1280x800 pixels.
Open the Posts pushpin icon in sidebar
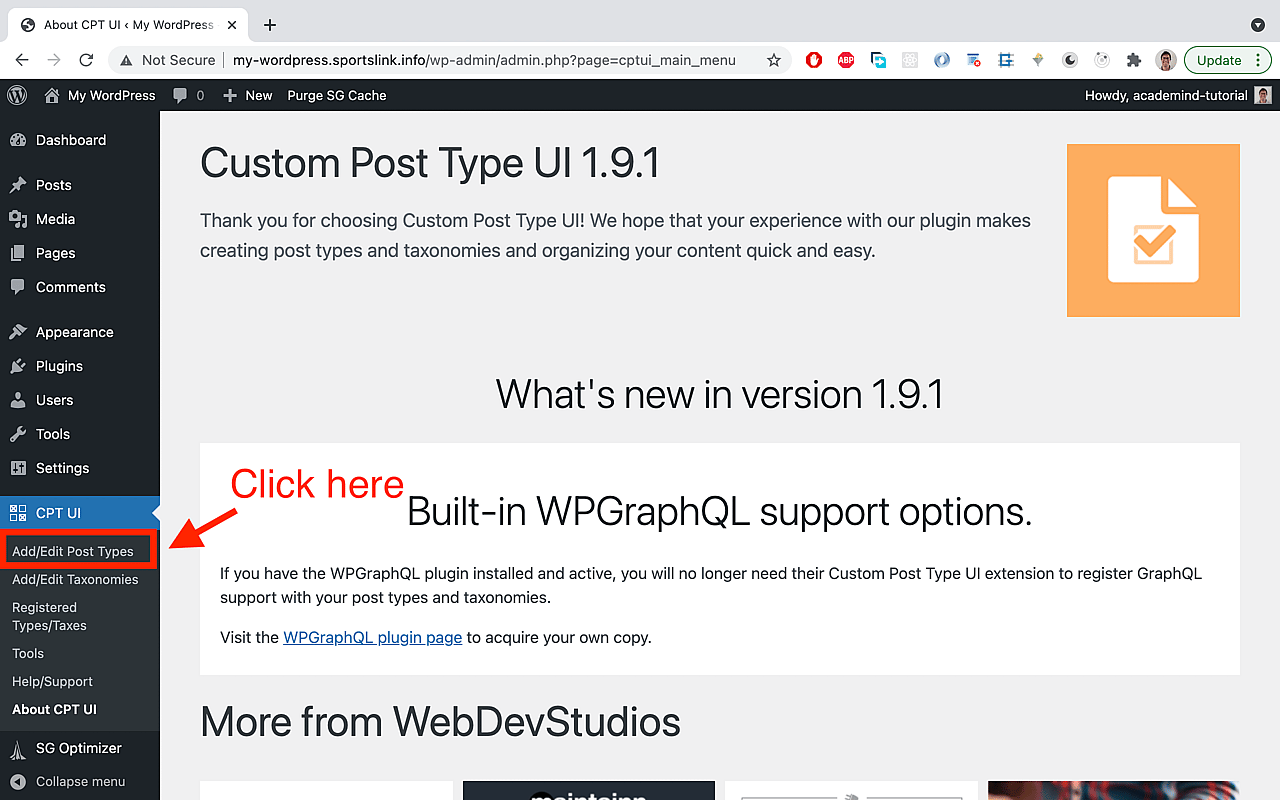point(19,185)
